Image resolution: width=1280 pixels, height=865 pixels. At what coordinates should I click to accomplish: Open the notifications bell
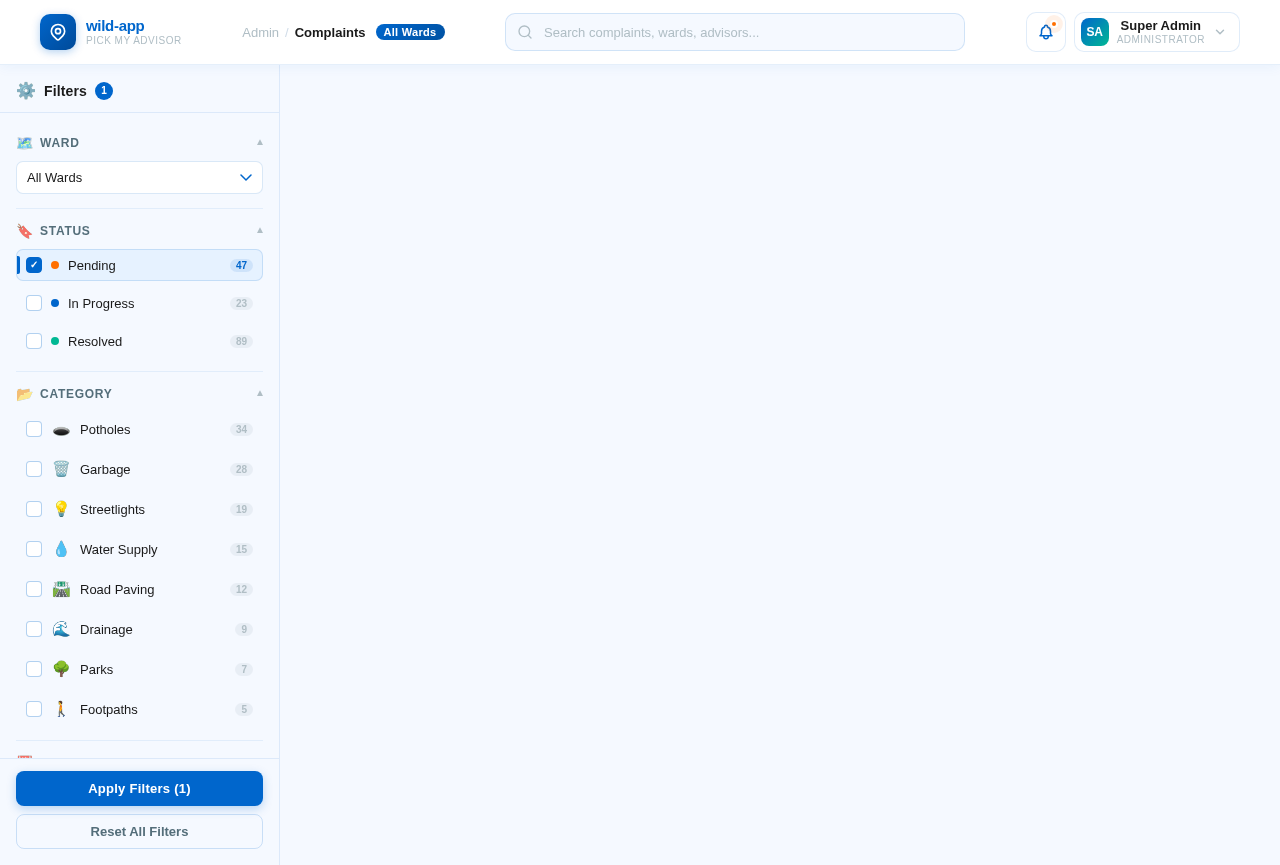1046,32
